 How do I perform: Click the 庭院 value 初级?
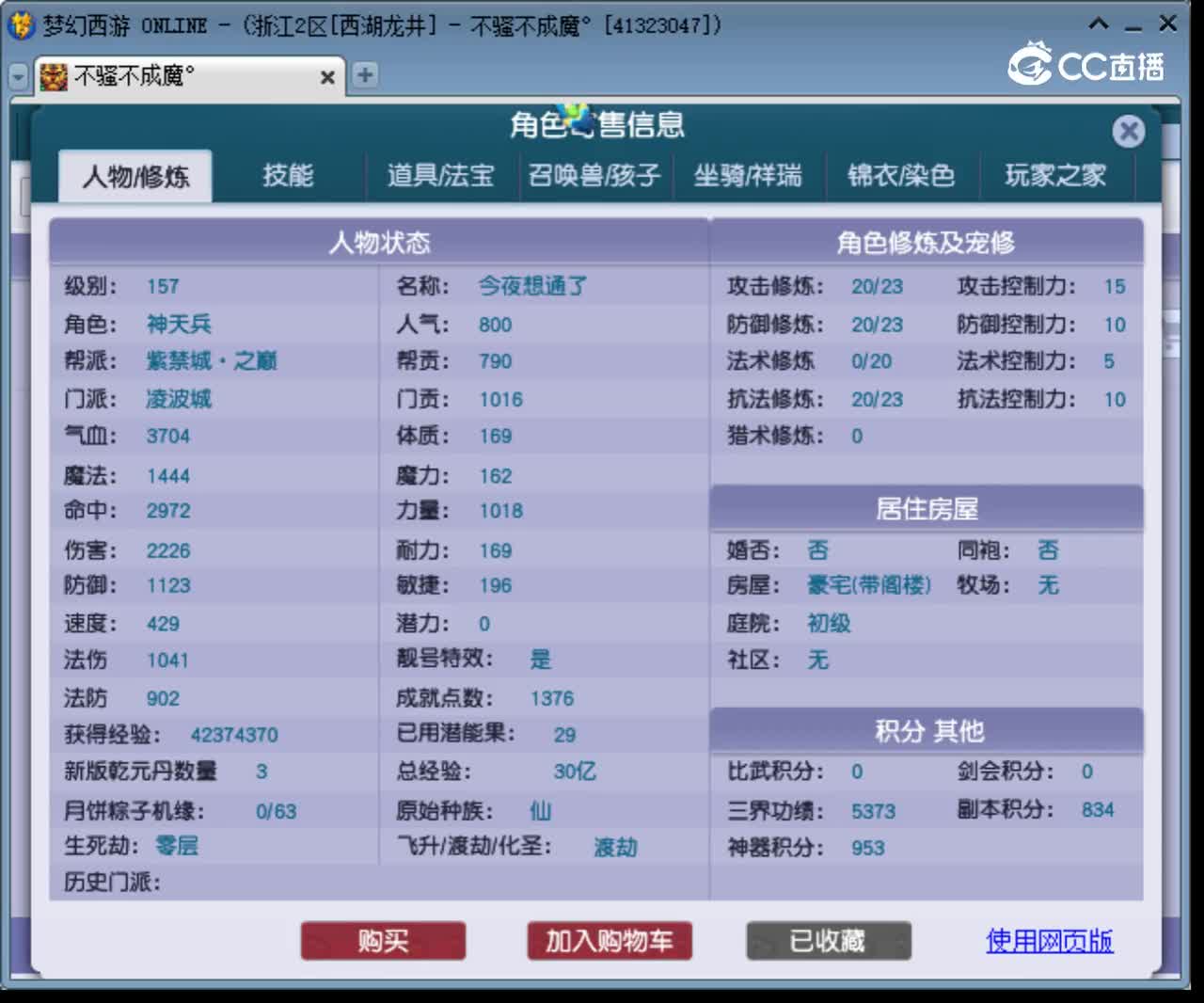pos(829,624)
